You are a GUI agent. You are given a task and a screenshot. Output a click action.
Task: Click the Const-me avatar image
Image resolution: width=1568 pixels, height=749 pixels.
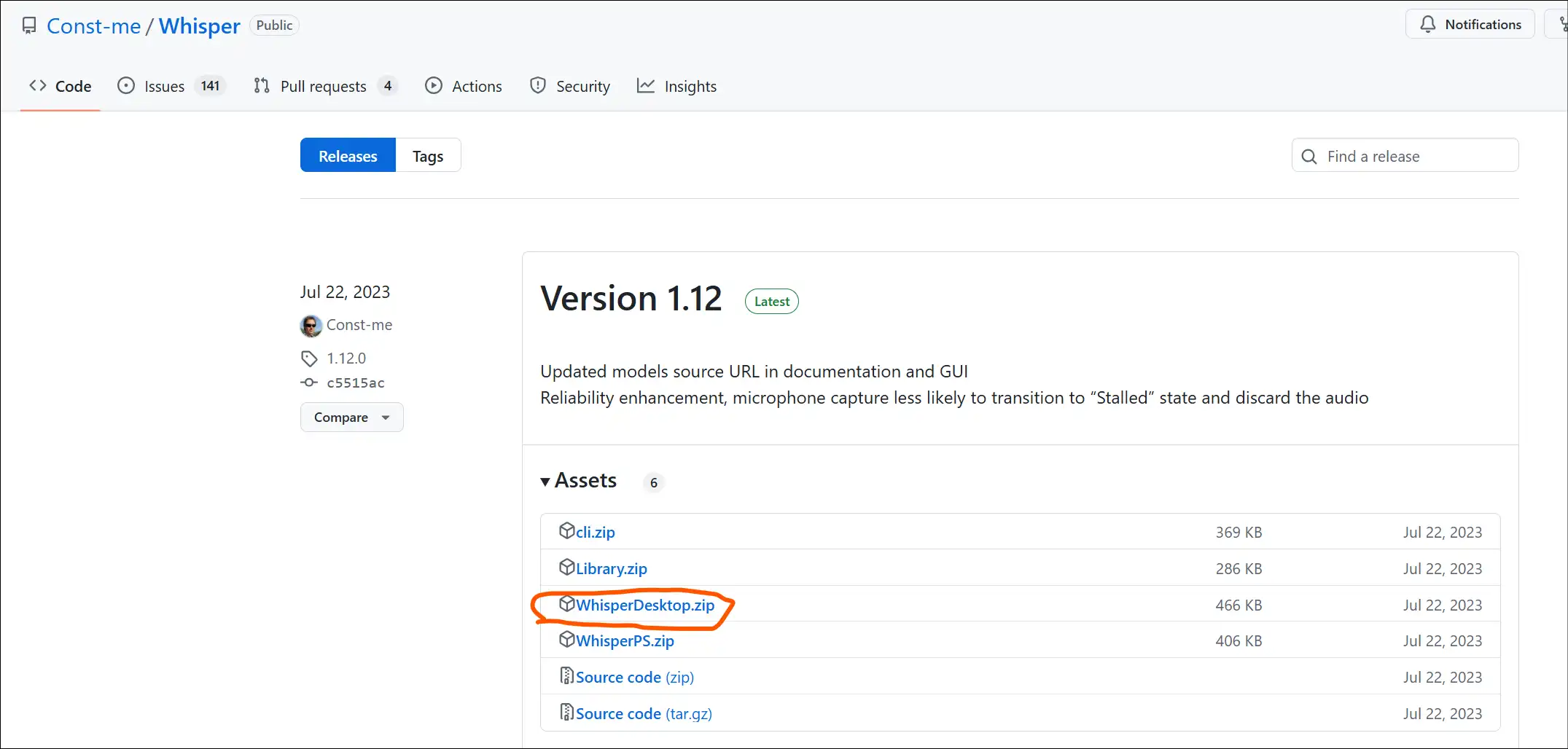(x=311, y=326)
